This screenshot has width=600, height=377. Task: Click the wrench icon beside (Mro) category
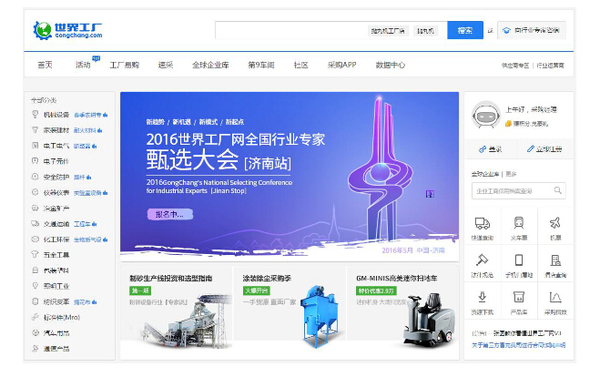coord(35,317)
